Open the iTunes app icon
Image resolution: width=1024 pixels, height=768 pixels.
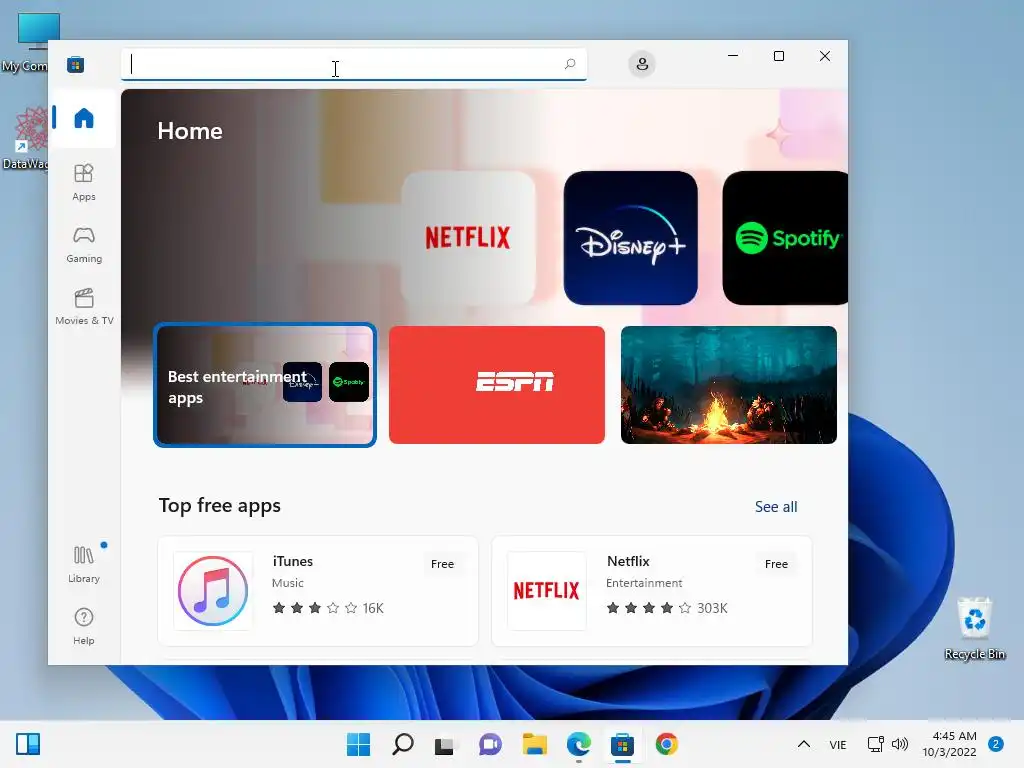click(213, 591)
